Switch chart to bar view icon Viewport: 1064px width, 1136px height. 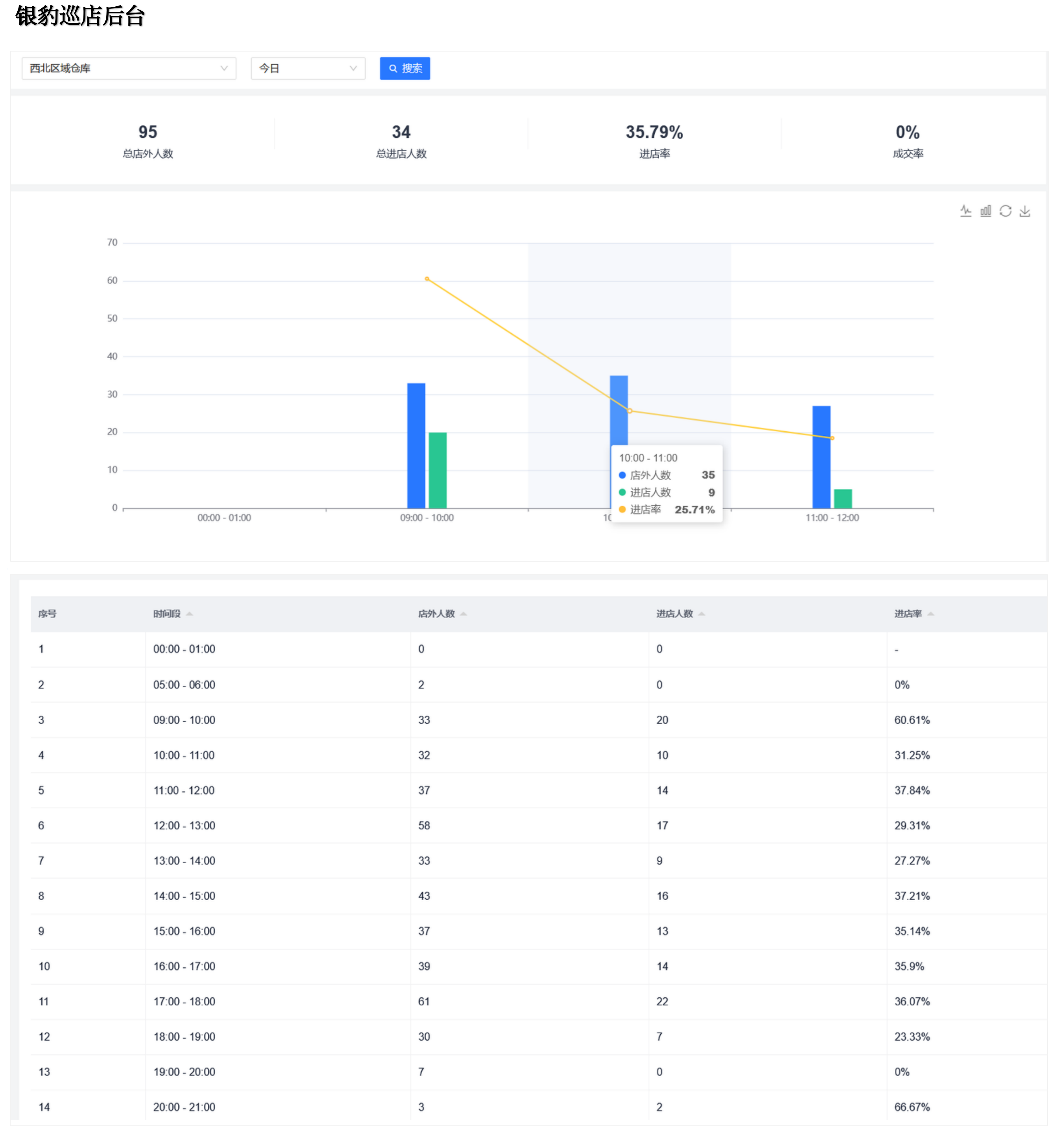point(986,211)
